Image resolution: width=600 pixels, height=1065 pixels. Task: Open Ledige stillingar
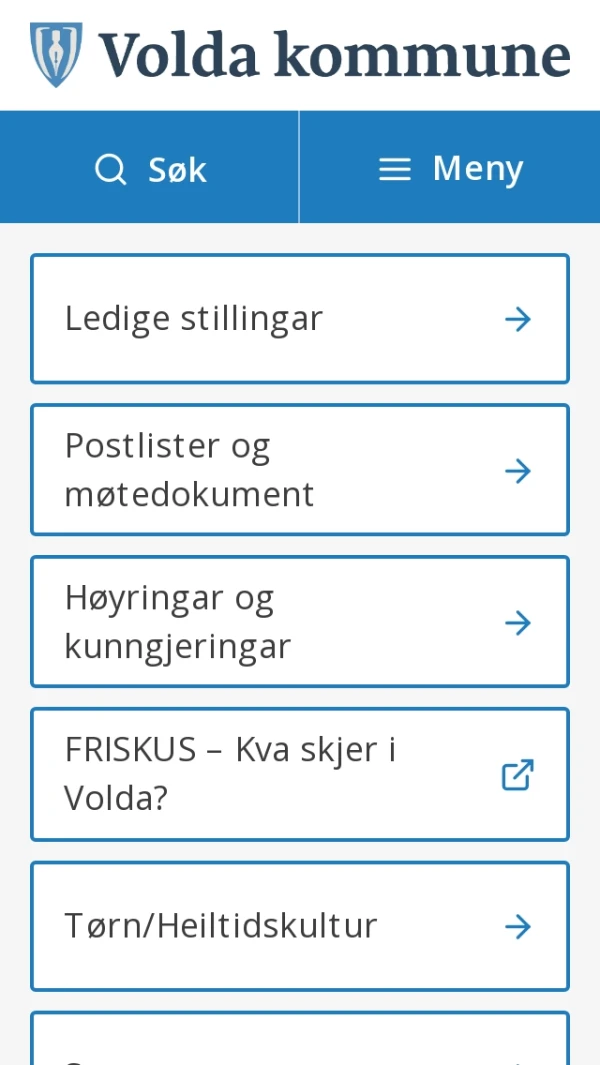pyautogui.click(x=300, y=318)
